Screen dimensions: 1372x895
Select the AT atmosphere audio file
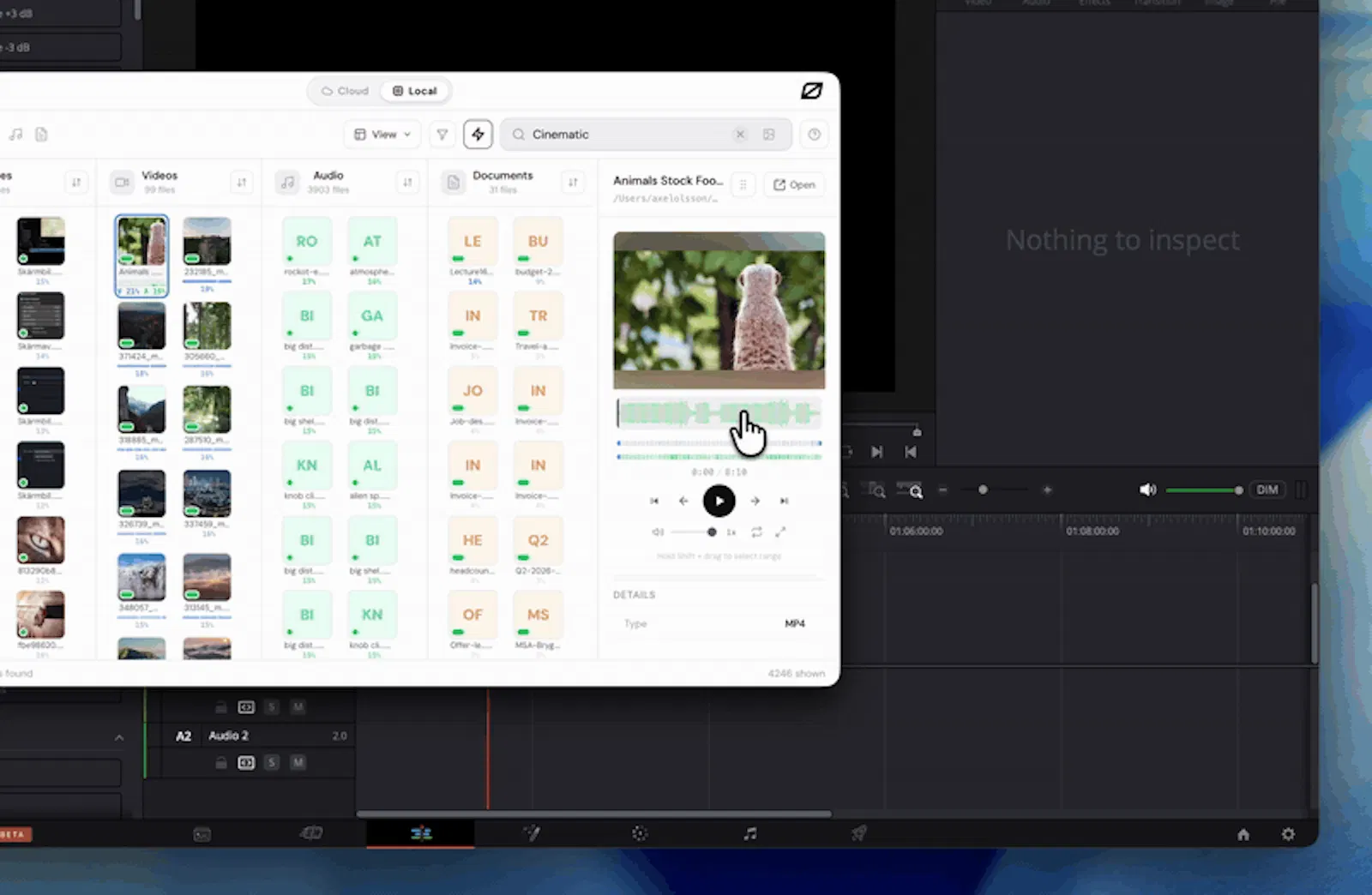pos(372,242)
